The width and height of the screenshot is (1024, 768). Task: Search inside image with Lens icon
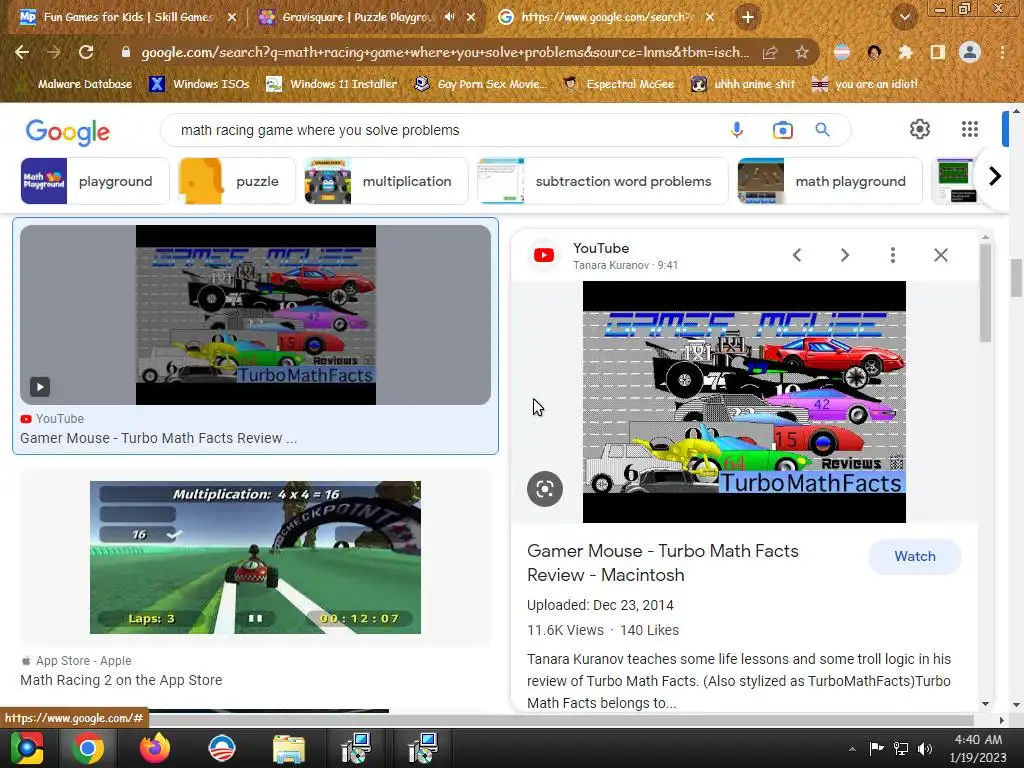tap(545, 488)
